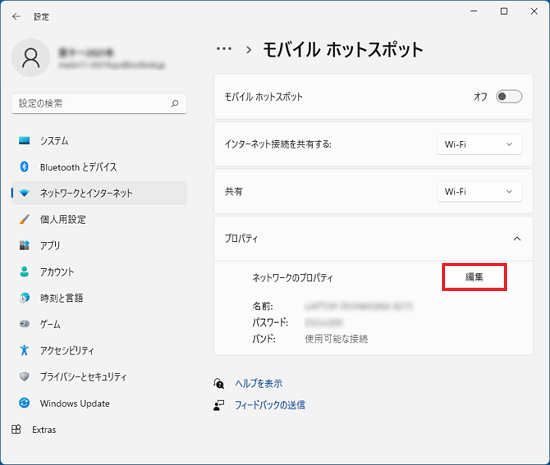
Task: Open ゲーム settings category
Action: coord(99,324)
